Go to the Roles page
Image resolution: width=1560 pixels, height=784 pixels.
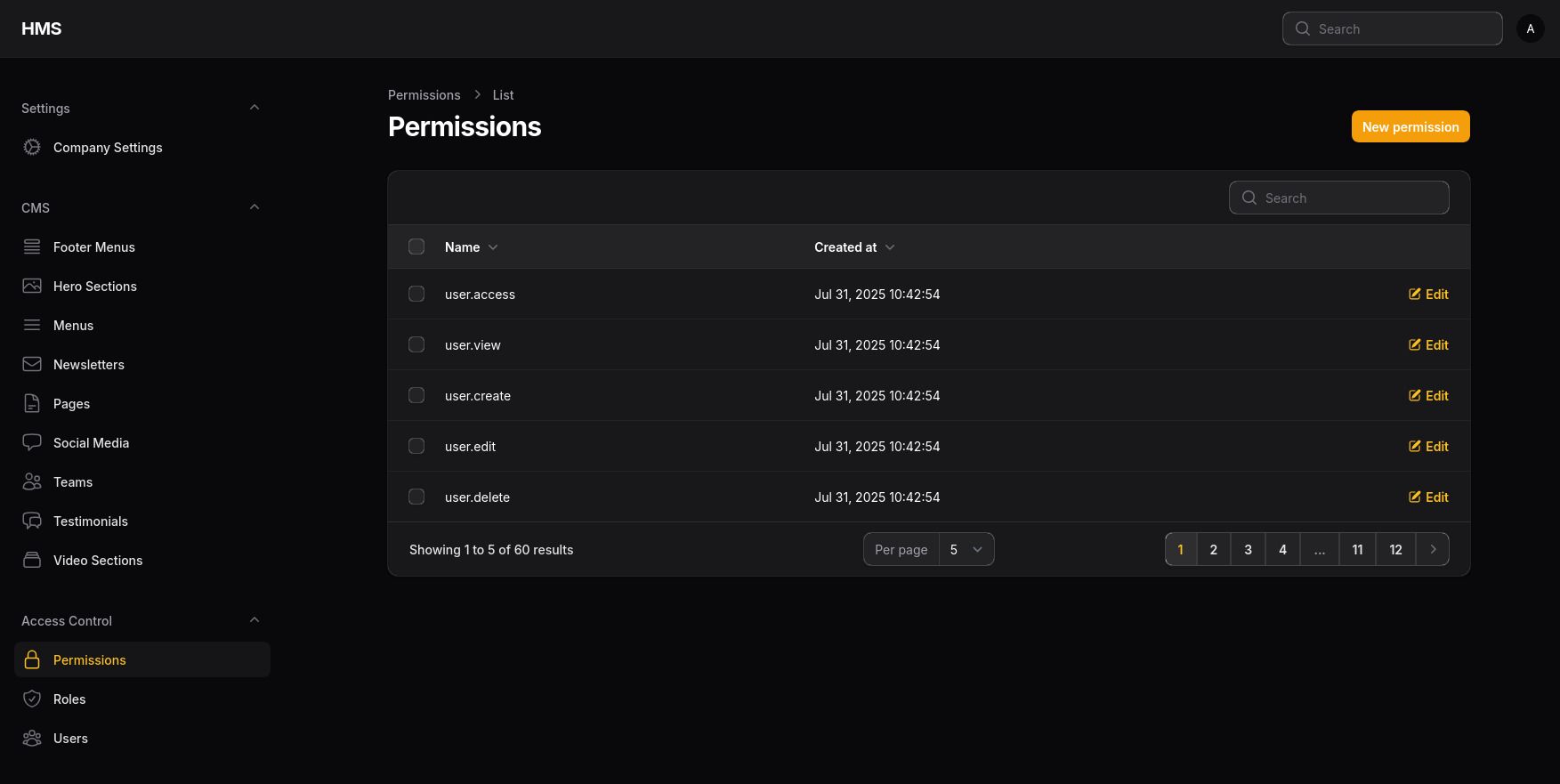tap(142, 699)
